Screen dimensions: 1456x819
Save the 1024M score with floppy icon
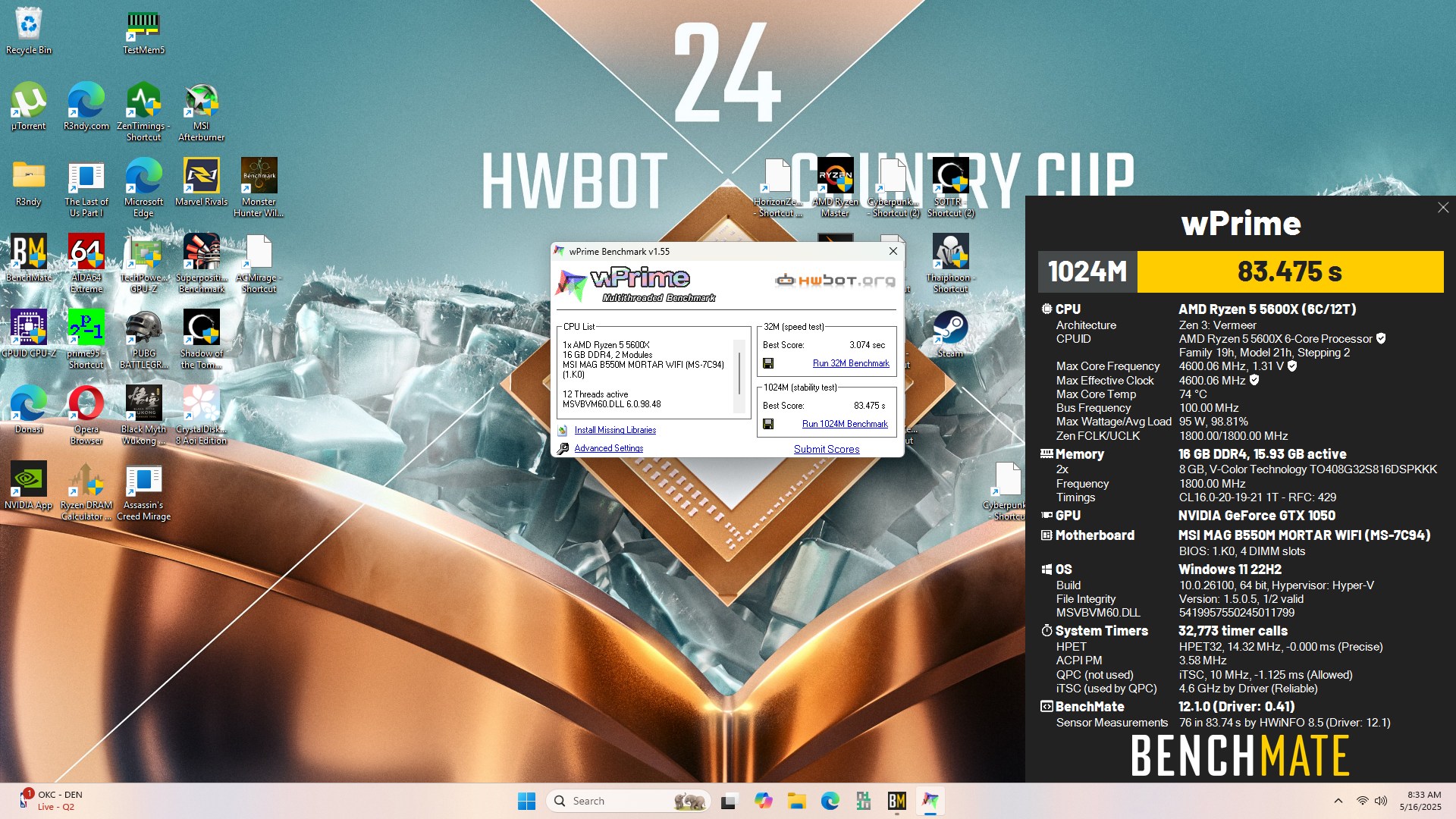[768, 424]
